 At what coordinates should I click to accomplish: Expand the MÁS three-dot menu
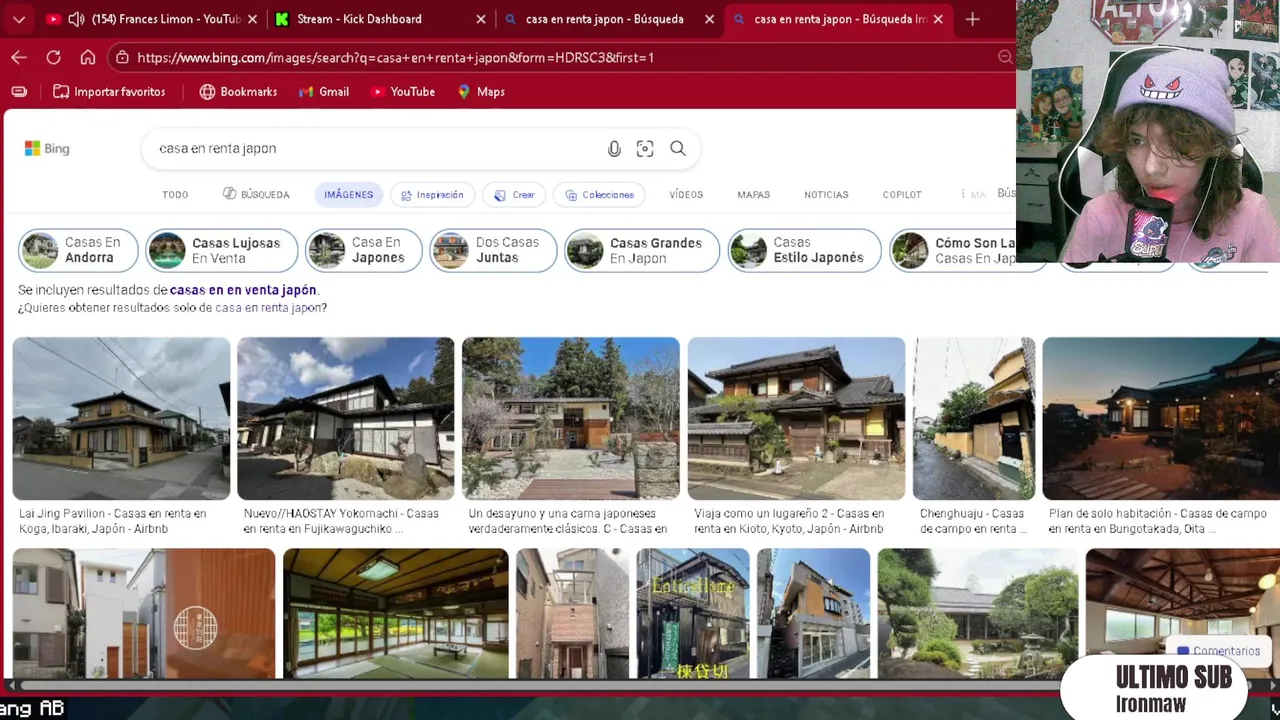[973, 194]
